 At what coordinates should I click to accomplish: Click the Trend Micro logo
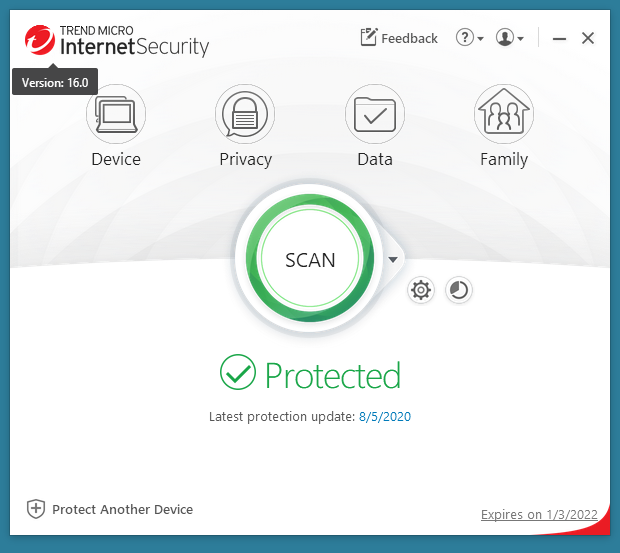(41, 41)
